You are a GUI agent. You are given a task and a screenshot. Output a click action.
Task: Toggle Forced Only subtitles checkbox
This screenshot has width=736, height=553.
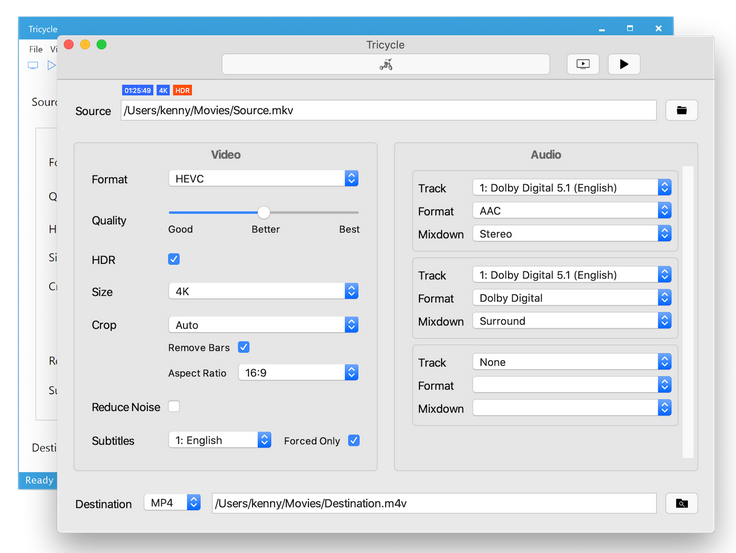click(354, 440)
